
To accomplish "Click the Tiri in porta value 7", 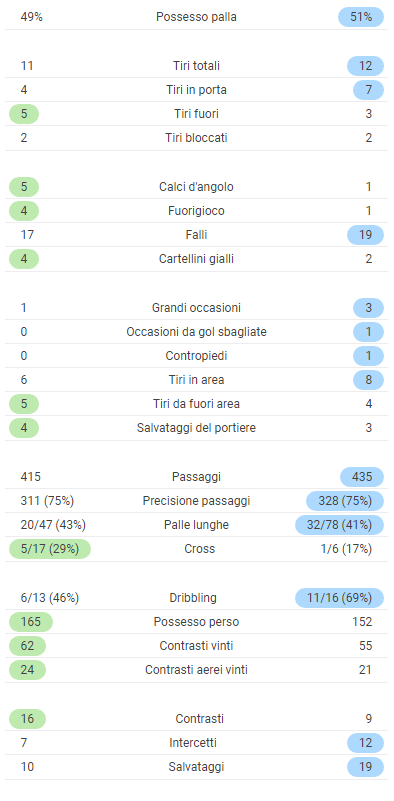I will click(x=368, y=90).
